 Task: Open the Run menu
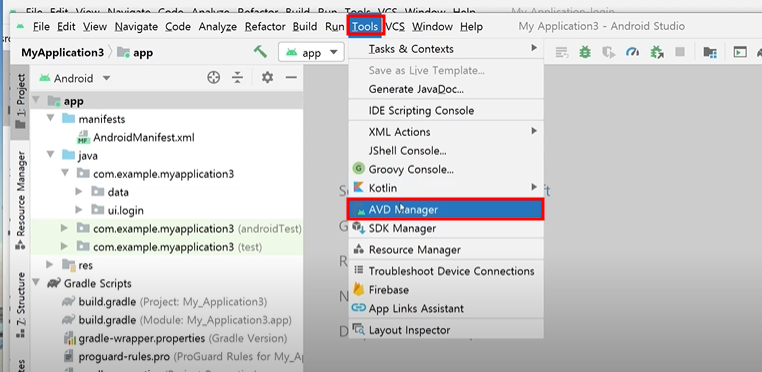334,27
